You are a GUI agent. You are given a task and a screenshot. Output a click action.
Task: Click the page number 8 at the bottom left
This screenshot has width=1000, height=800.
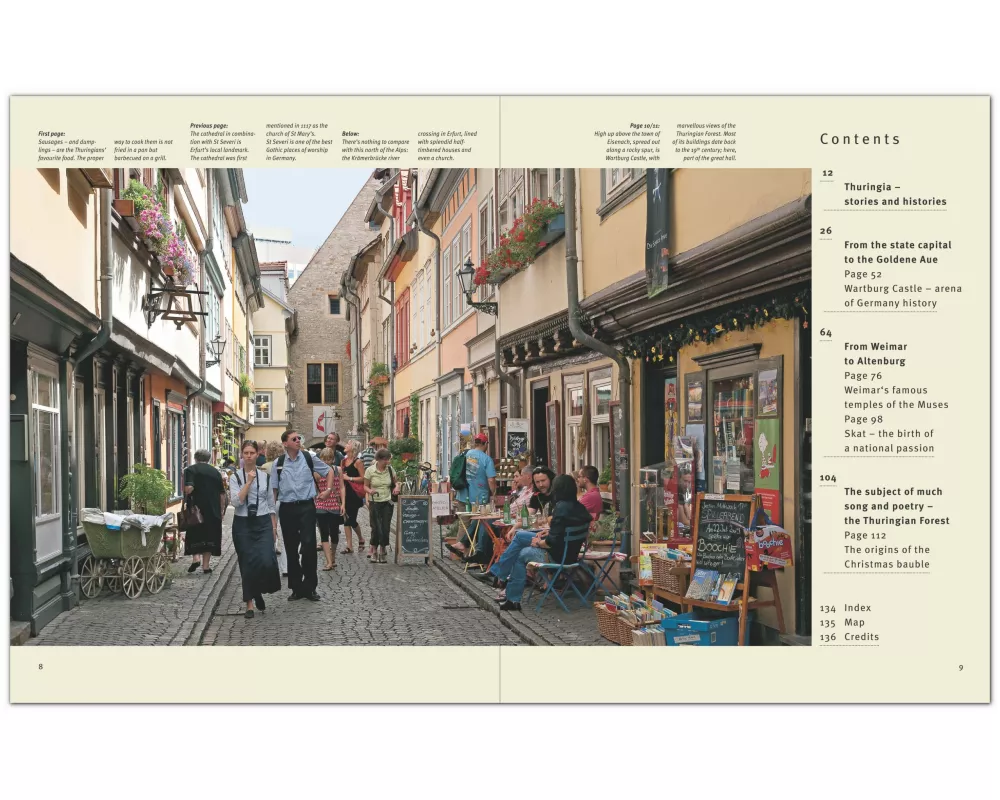coord(40,667)
